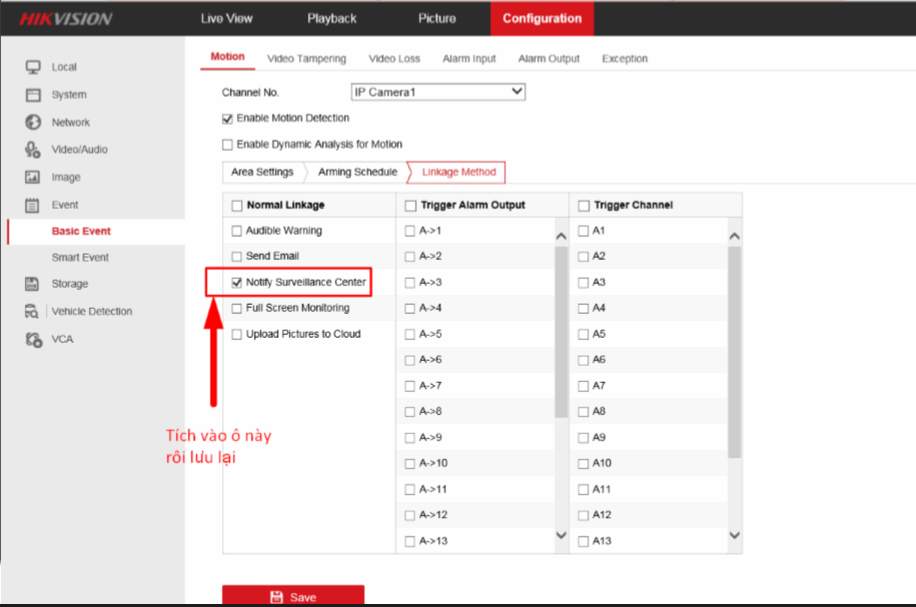
Task: Click the System icon in sidebar
Action: click(x=32, y=95)
